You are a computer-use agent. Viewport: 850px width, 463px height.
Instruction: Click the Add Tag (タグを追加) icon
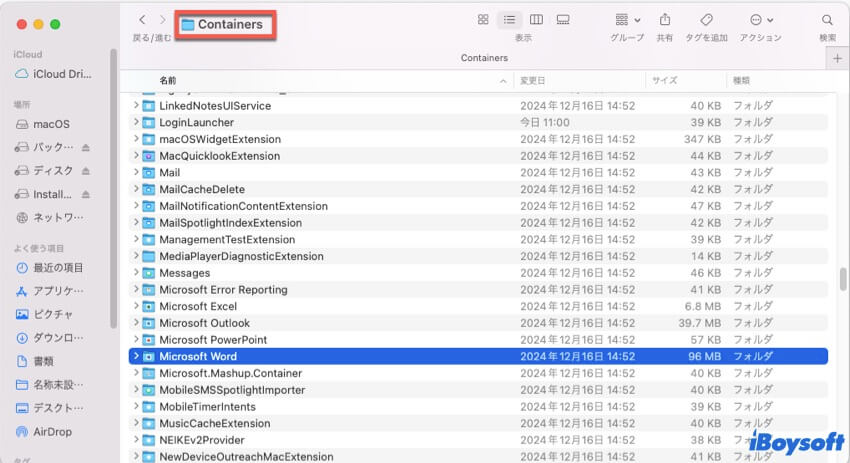(706, 20)
